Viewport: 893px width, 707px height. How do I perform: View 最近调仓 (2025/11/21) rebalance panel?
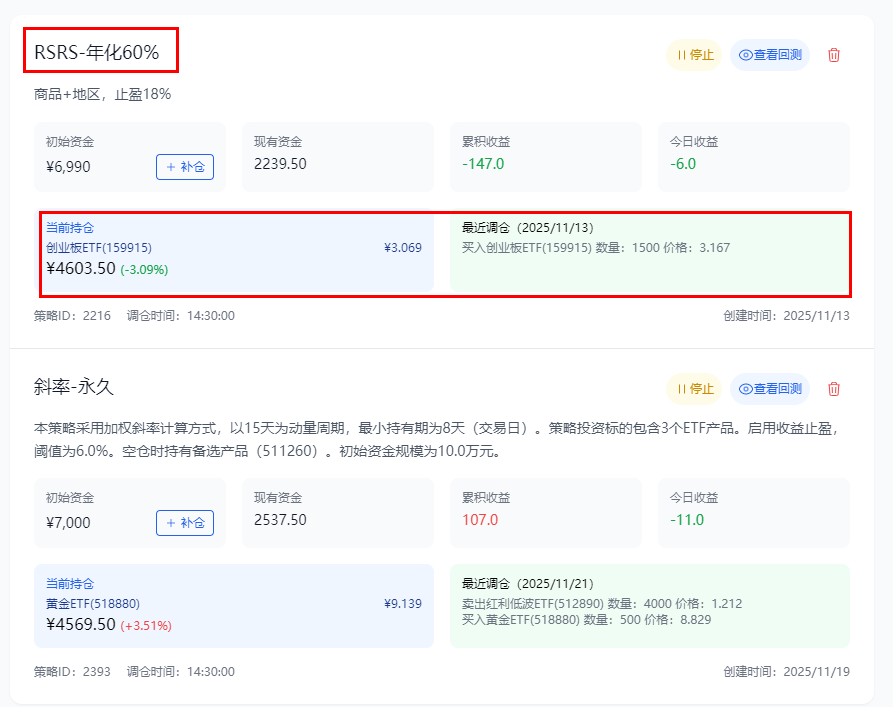(649, 605)
